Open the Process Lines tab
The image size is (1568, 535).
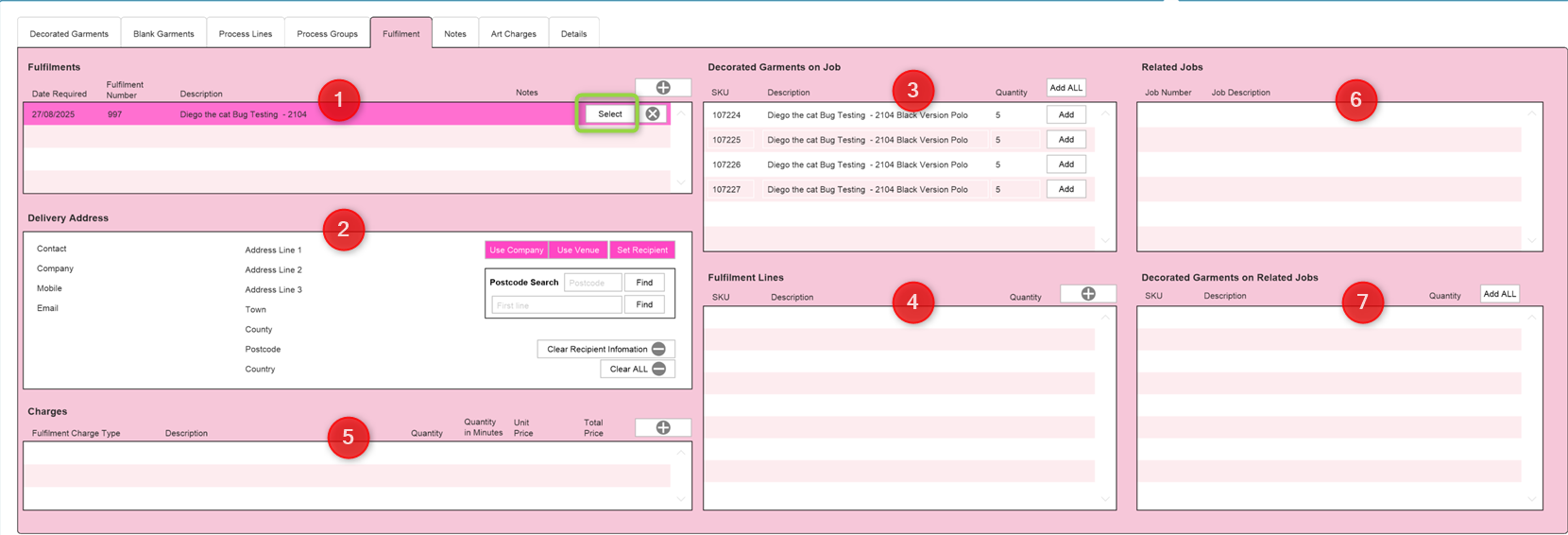tap(246, 33)
